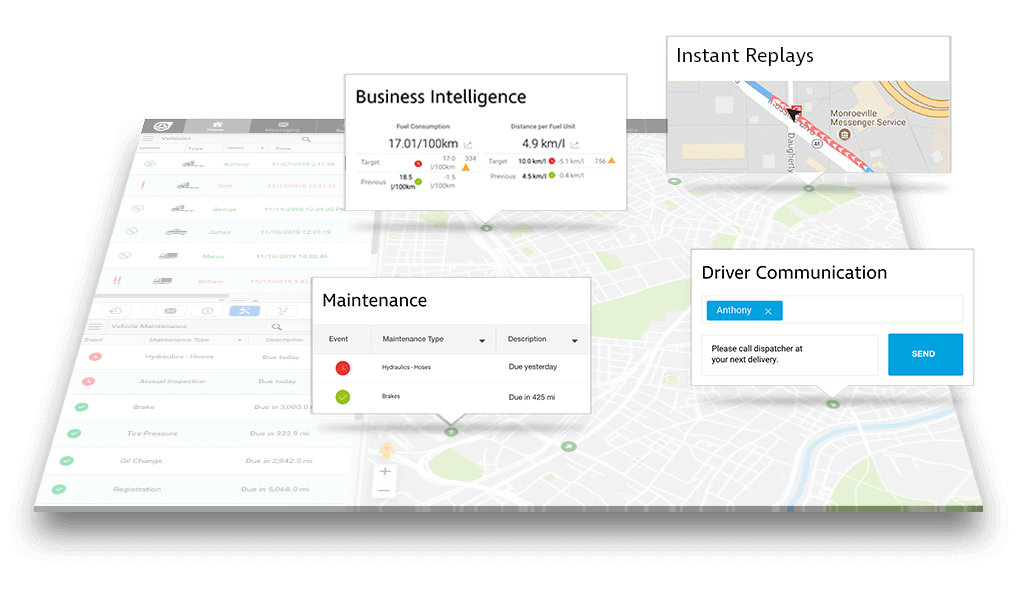Switch to the Home tab
This screenshot has width=1017, height=601.
tap(217, 125)
